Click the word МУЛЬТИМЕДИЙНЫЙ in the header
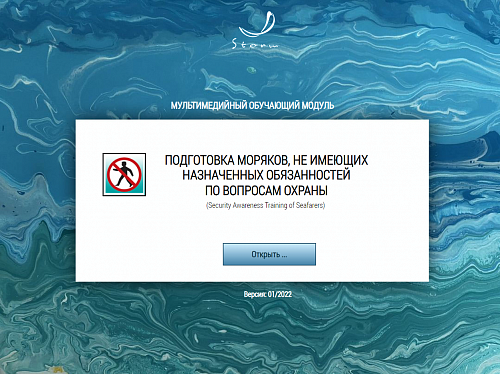500x374 pixels. point(209,106)
